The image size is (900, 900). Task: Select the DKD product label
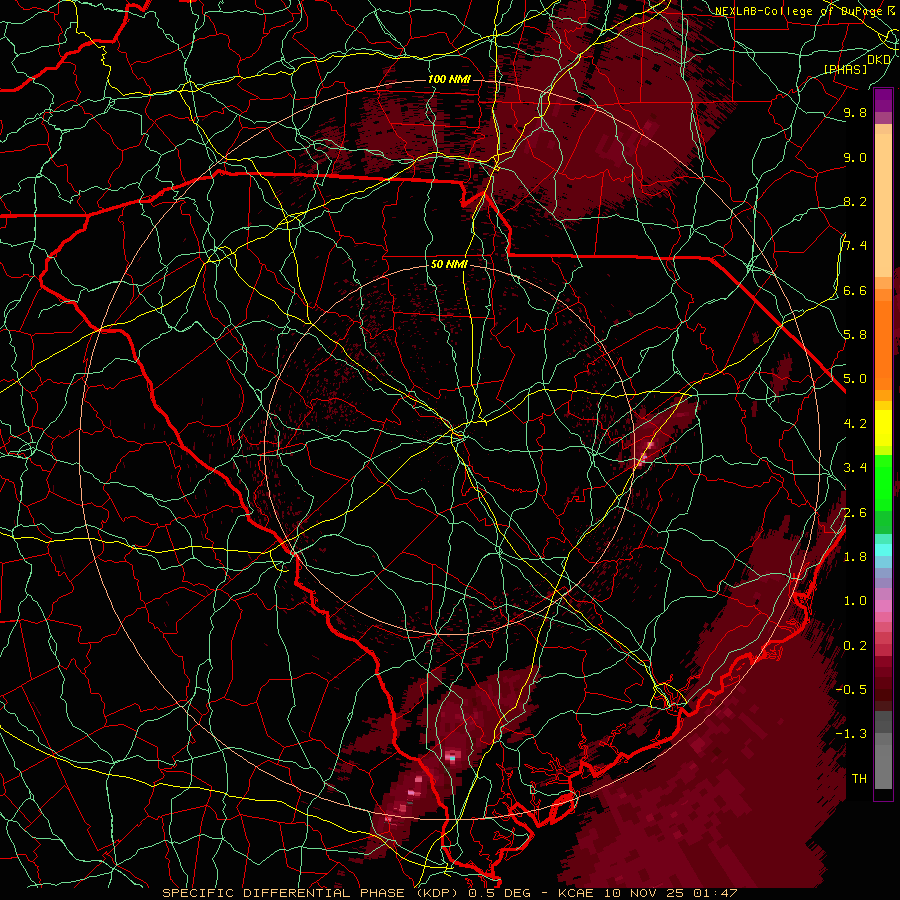click(879, 59)
